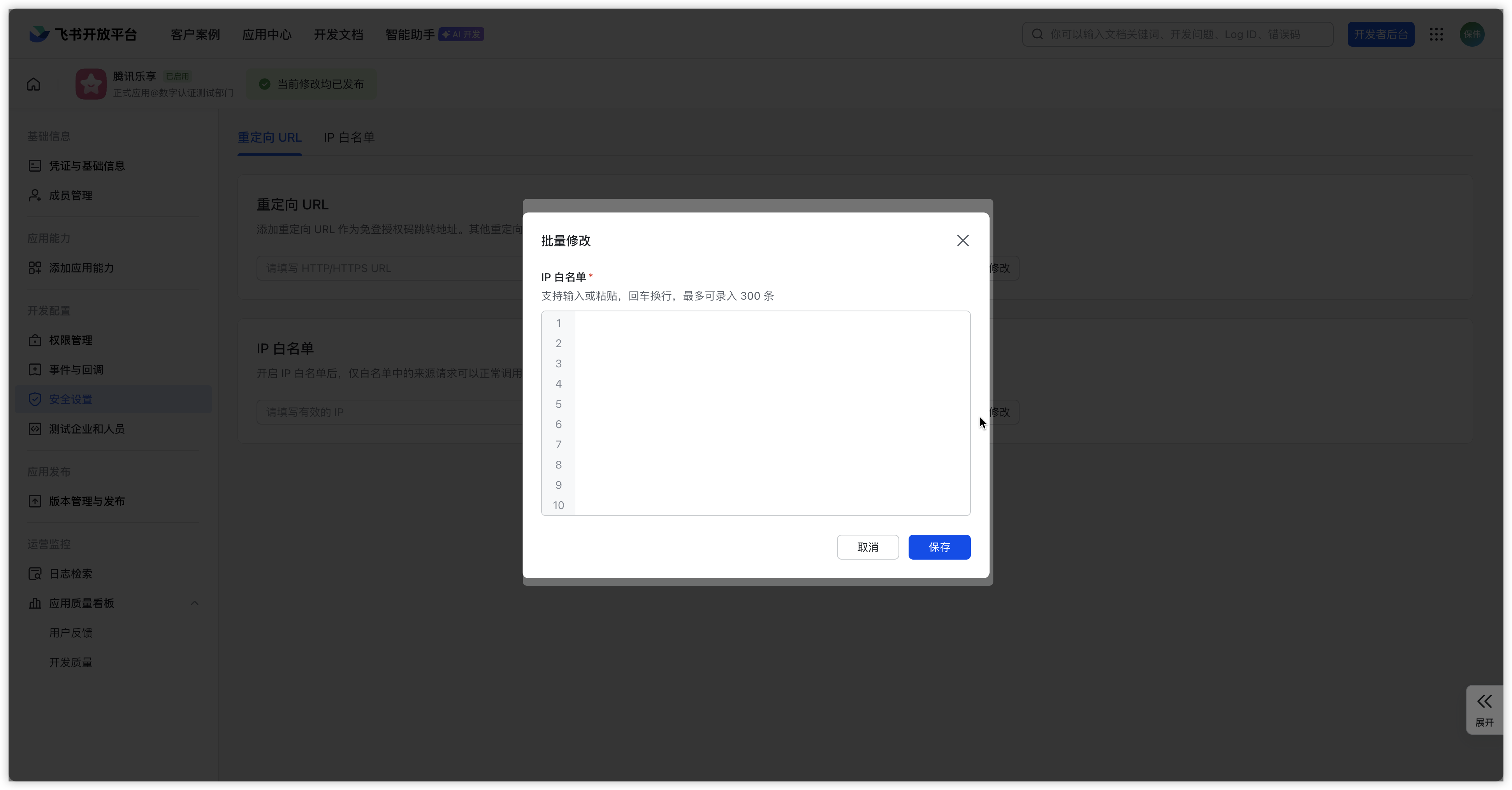Image resolution: width=1512 pixels, height=790 pixels.
Task: Click into the IP 白名单 text area
Action: click(771, 413)
